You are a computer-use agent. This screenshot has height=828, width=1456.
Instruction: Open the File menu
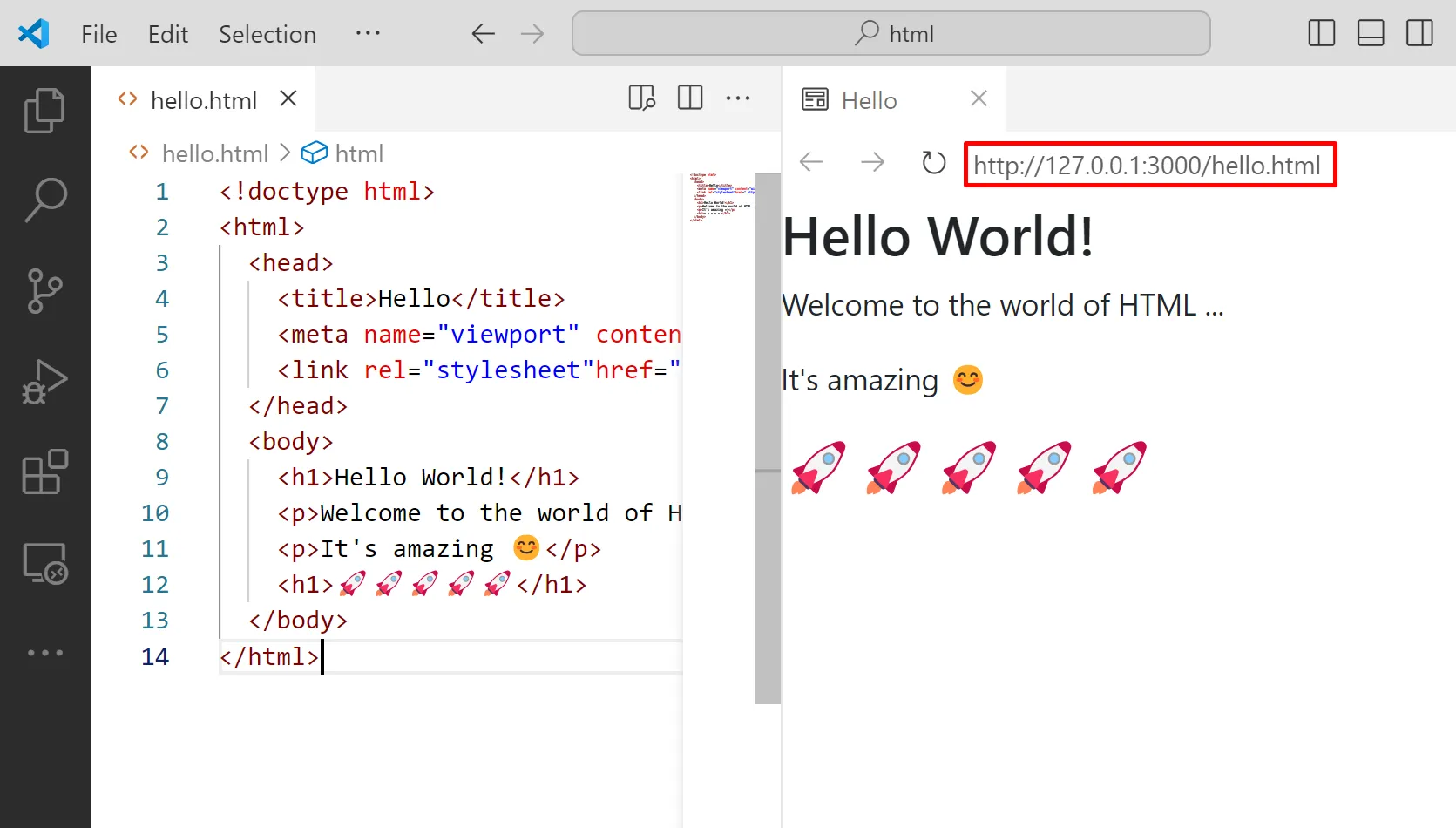(98, 34)
